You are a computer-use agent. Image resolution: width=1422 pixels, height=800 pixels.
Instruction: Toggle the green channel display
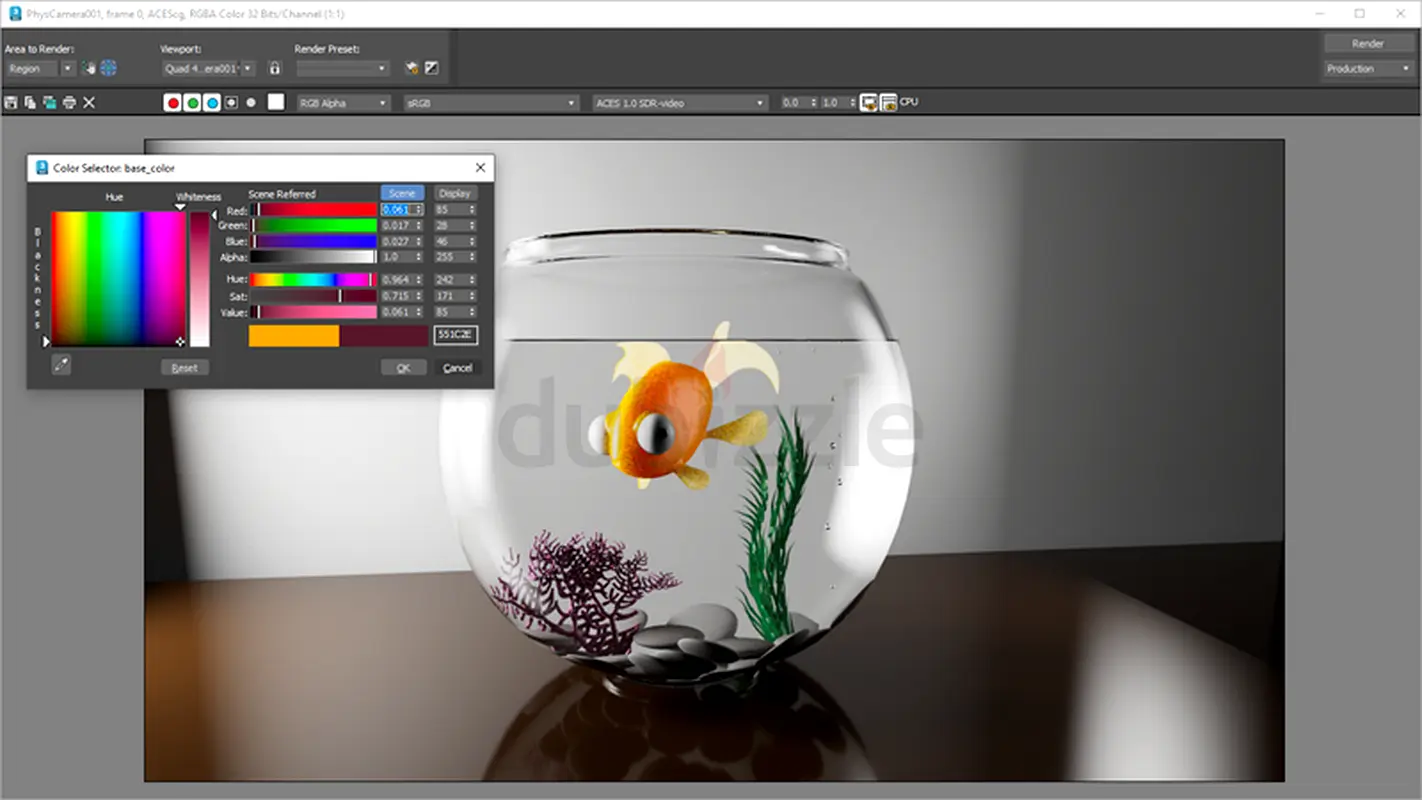192,103
